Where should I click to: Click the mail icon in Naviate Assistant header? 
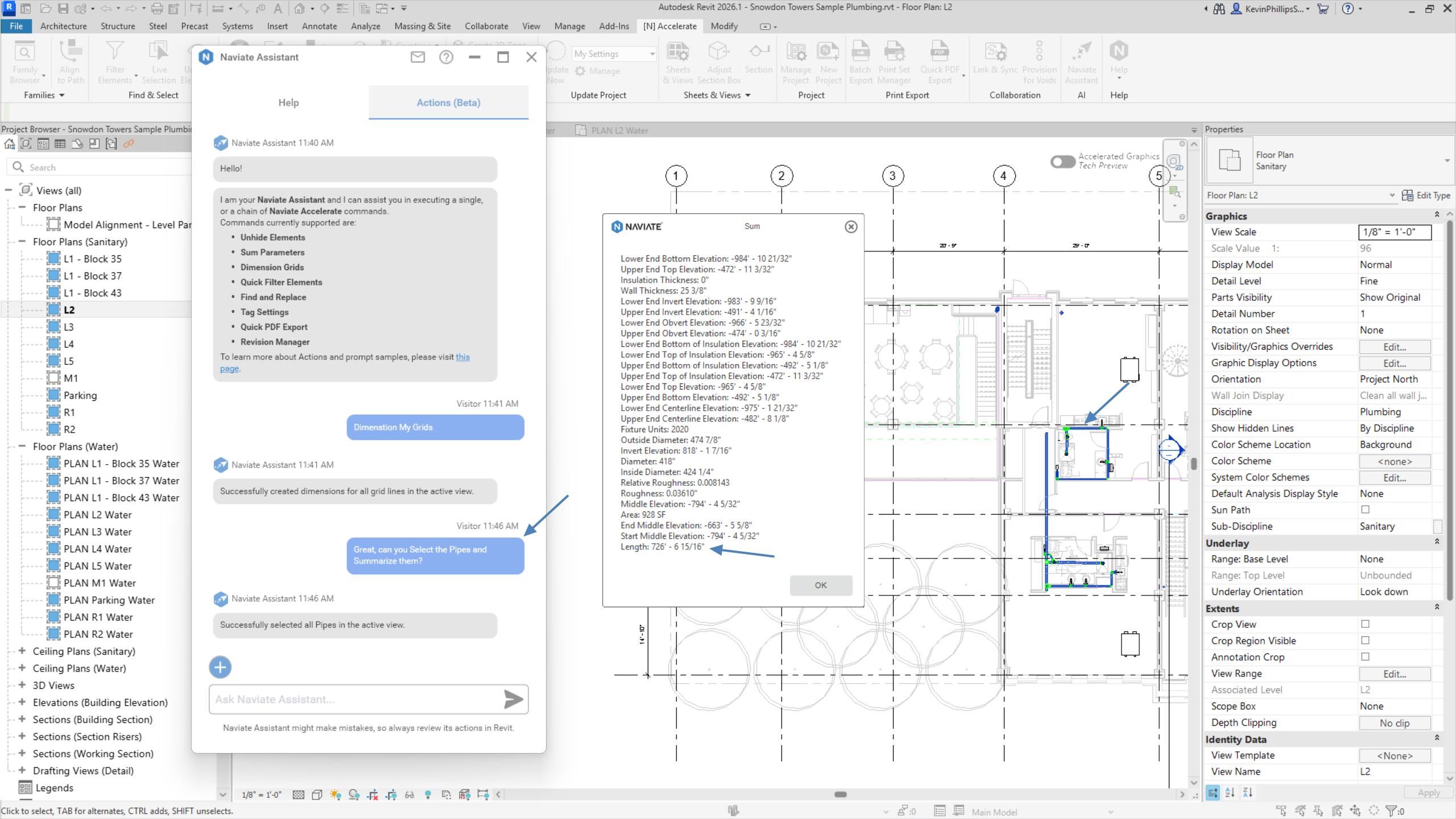coord(417,57)
